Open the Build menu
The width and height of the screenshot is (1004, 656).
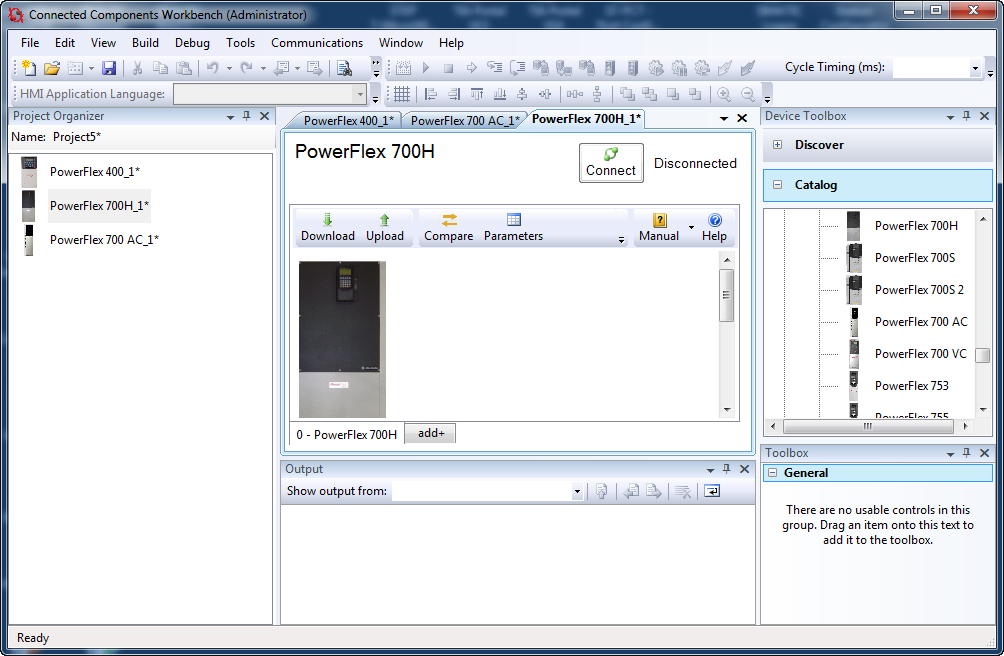145,43
